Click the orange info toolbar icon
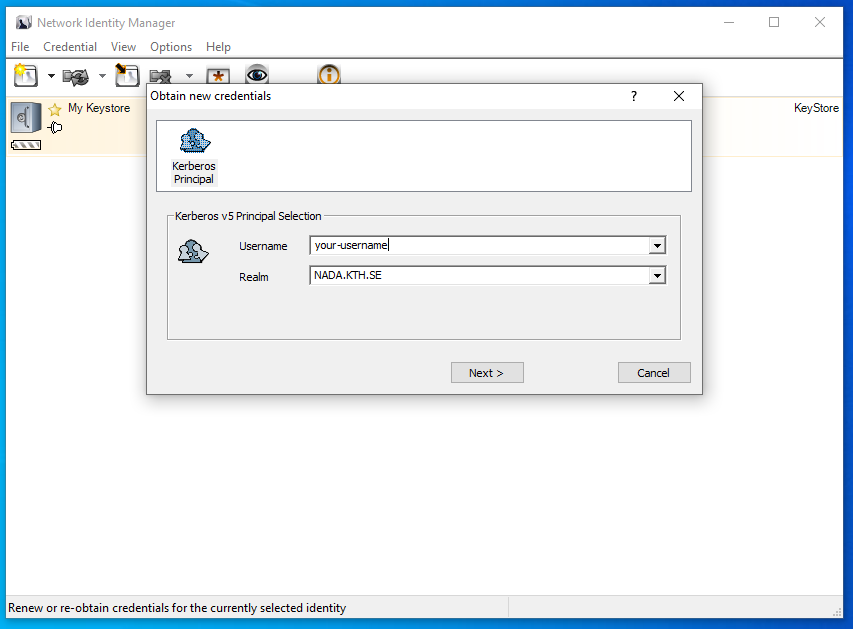This screenshot has width=853, height=629. [329, 76]
